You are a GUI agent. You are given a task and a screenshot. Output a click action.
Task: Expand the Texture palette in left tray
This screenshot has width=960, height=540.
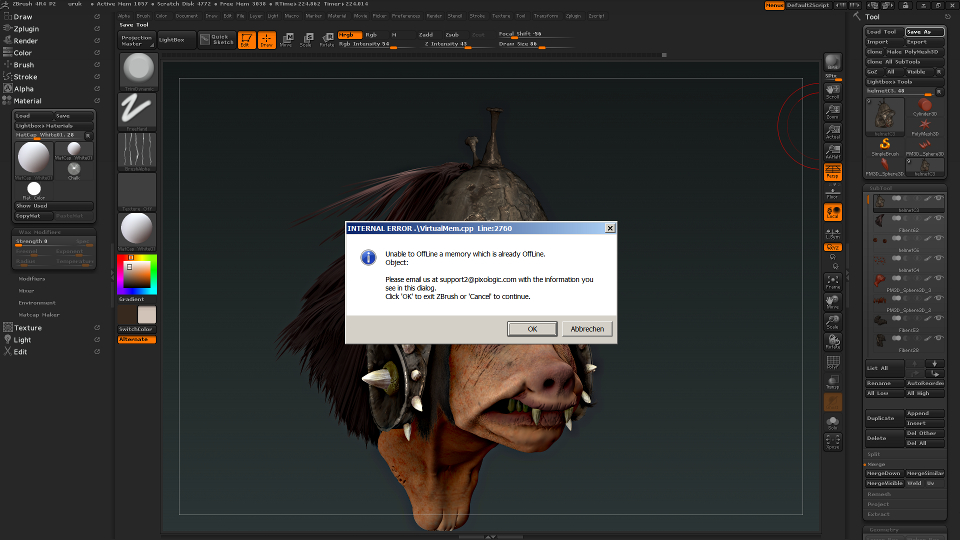click(x=28, y=328)
